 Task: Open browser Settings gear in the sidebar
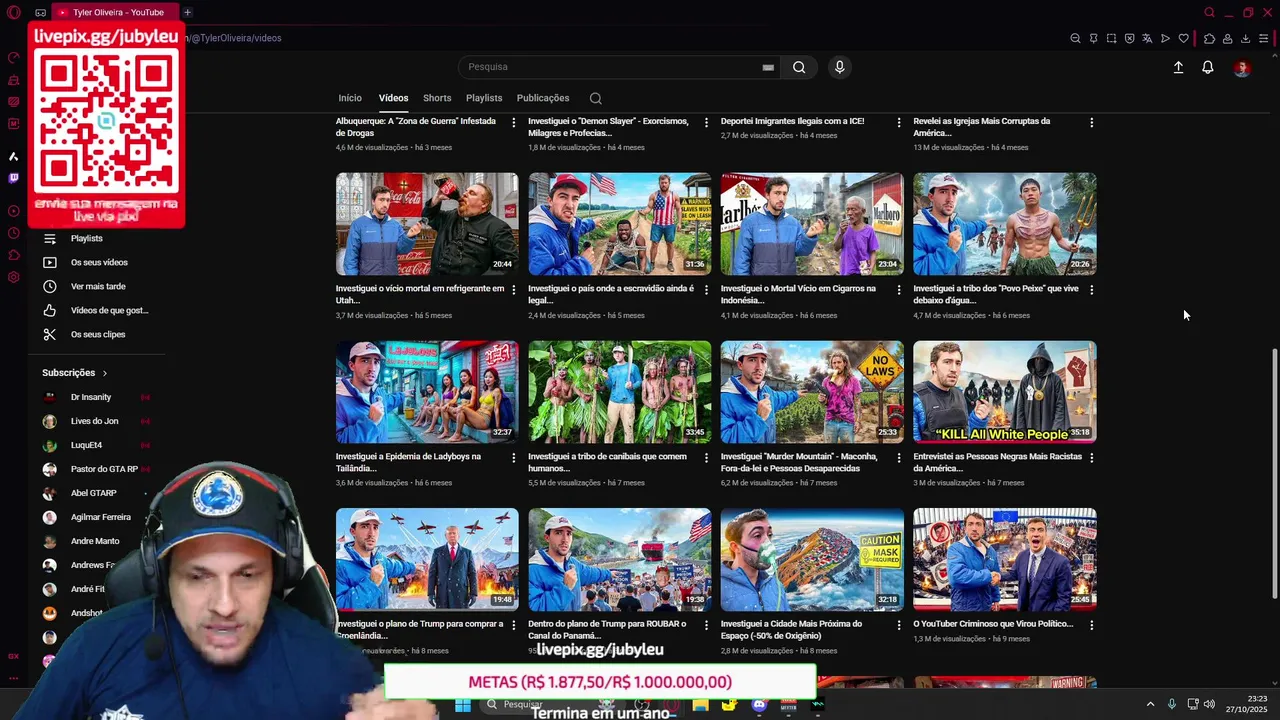pos(13,277)
